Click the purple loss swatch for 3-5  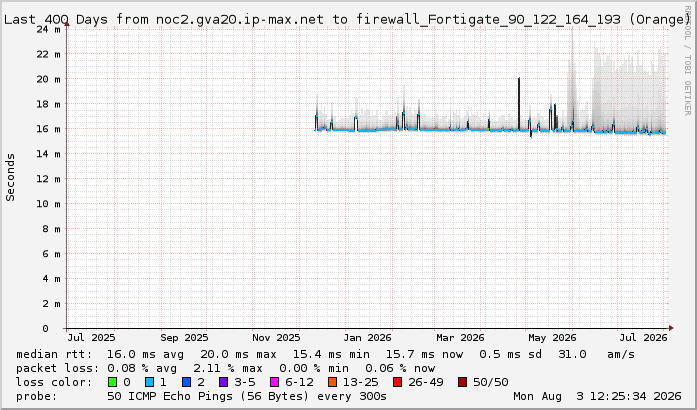pos(224,382)
